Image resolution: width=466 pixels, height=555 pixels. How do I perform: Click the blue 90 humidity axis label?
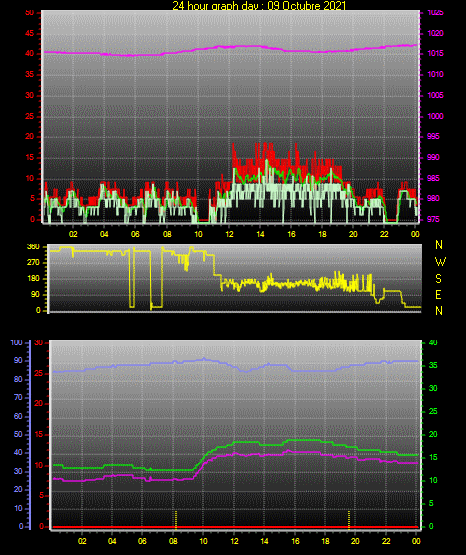(18, 360)
